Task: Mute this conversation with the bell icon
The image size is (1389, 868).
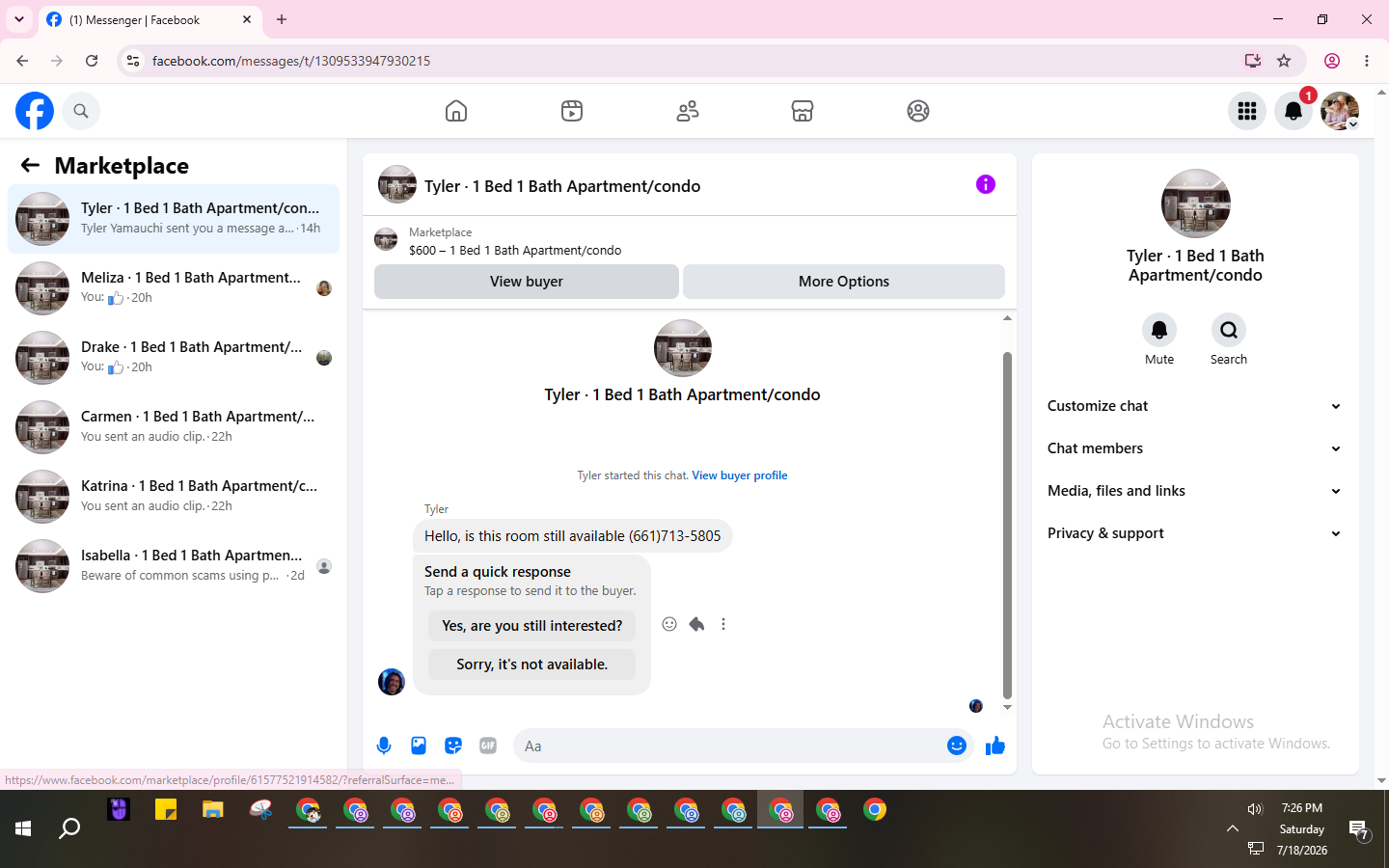Action: pos(1159,330)
